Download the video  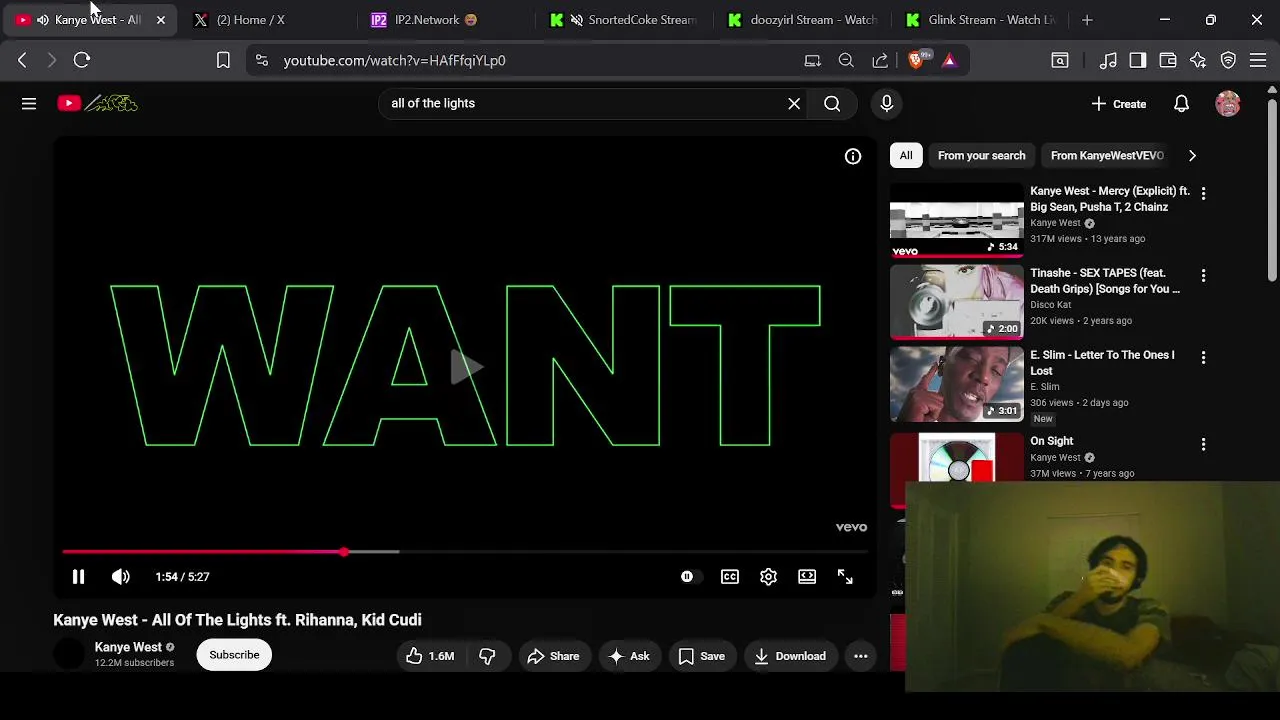tap(790, 656)
